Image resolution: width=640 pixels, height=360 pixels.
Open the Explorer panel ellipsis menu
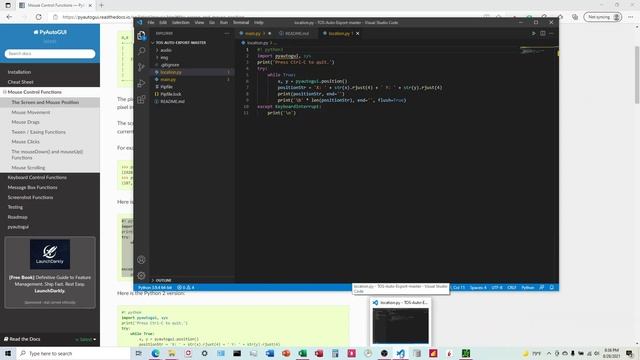click(227, 33)
